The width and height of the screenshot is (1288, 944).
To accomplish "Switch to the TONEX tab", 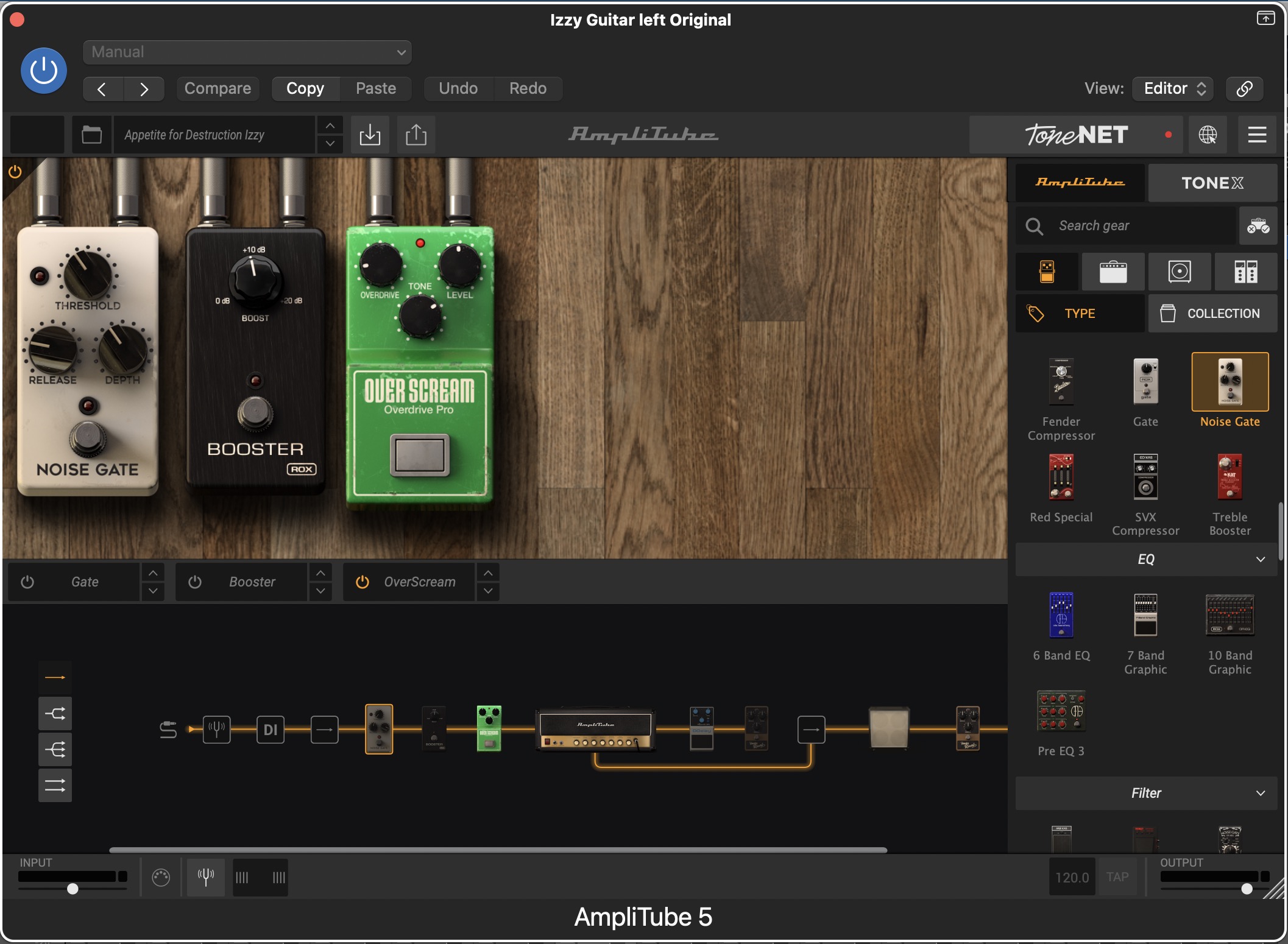I will pos(1212,183).
